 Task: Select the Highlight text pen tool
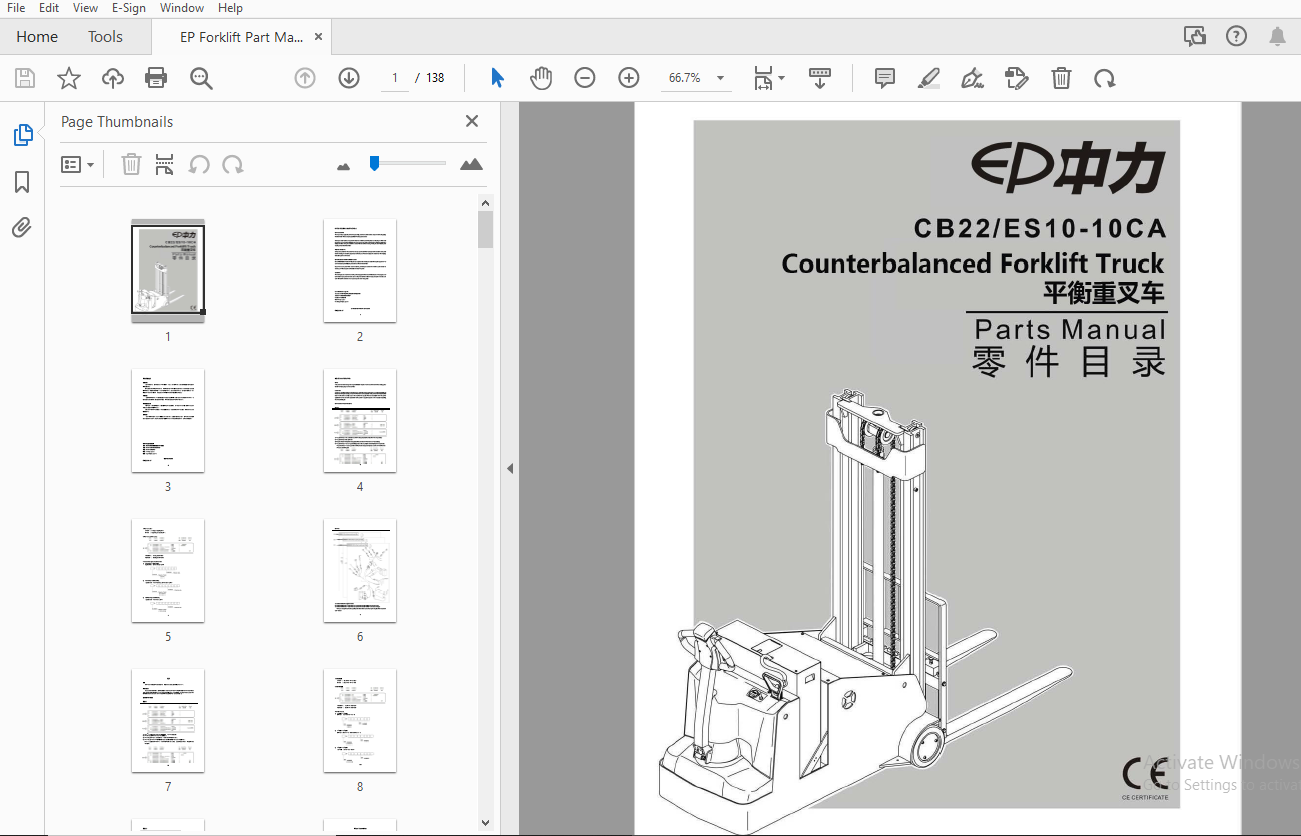929,78
